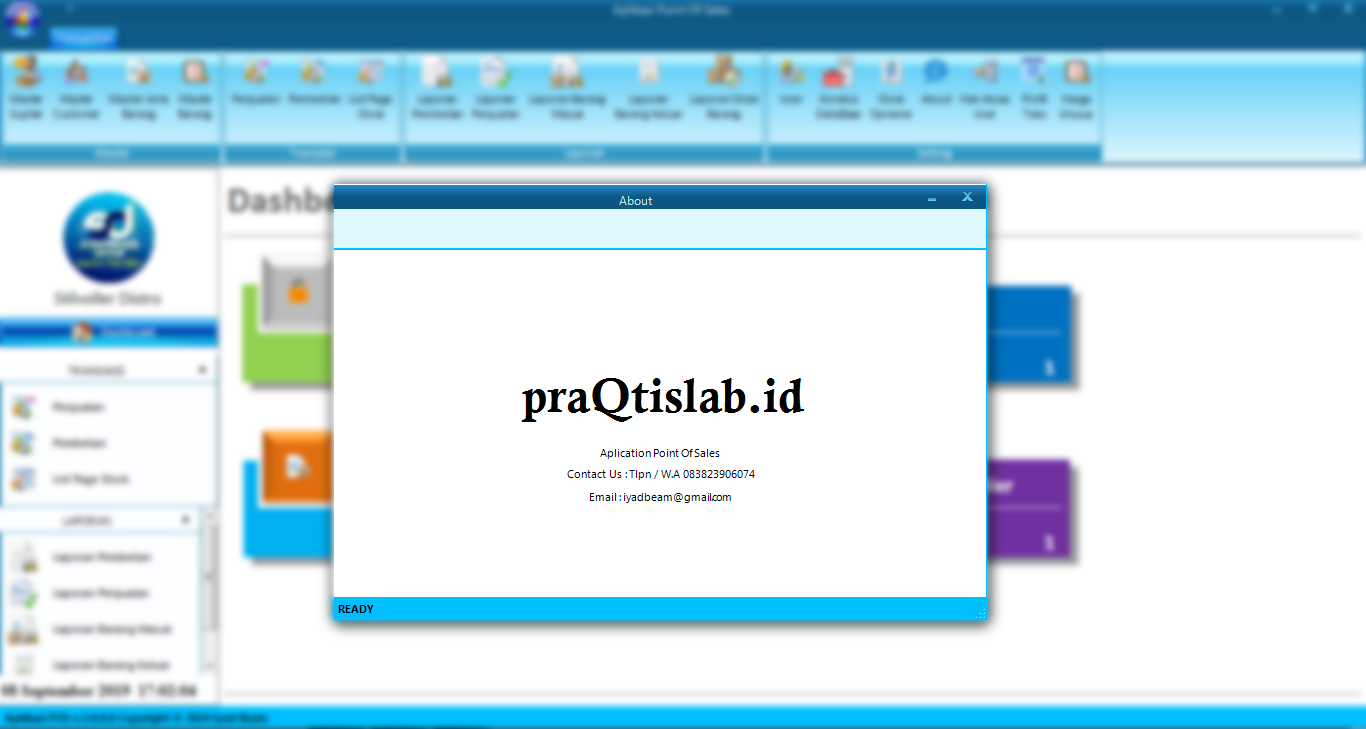Viewport: 1366px width, 729px height.
Task: Open Master Customer in the ribbon
Action: (77, 88)
